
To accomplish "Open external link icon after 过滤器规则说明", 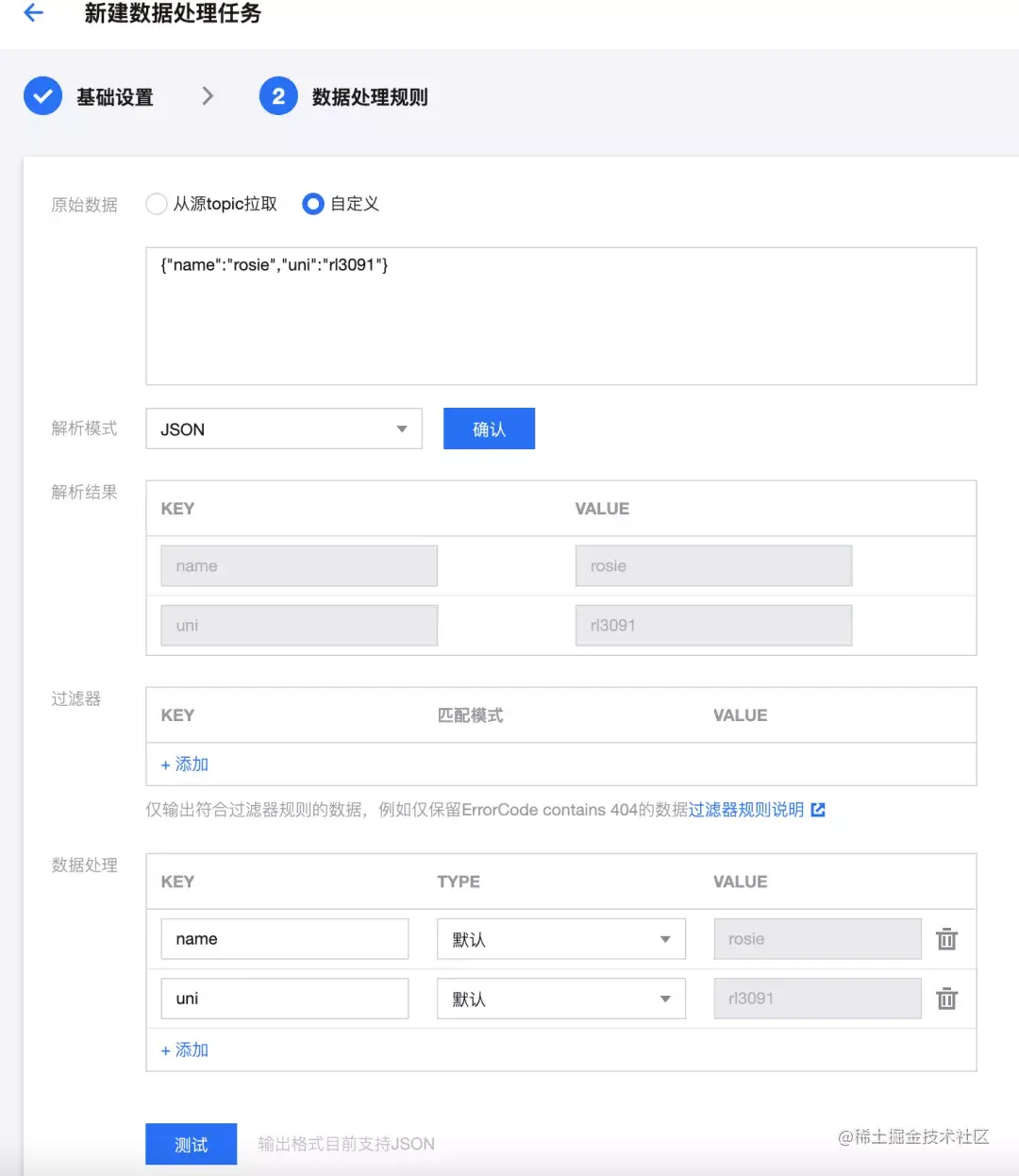I will point(818,810).
